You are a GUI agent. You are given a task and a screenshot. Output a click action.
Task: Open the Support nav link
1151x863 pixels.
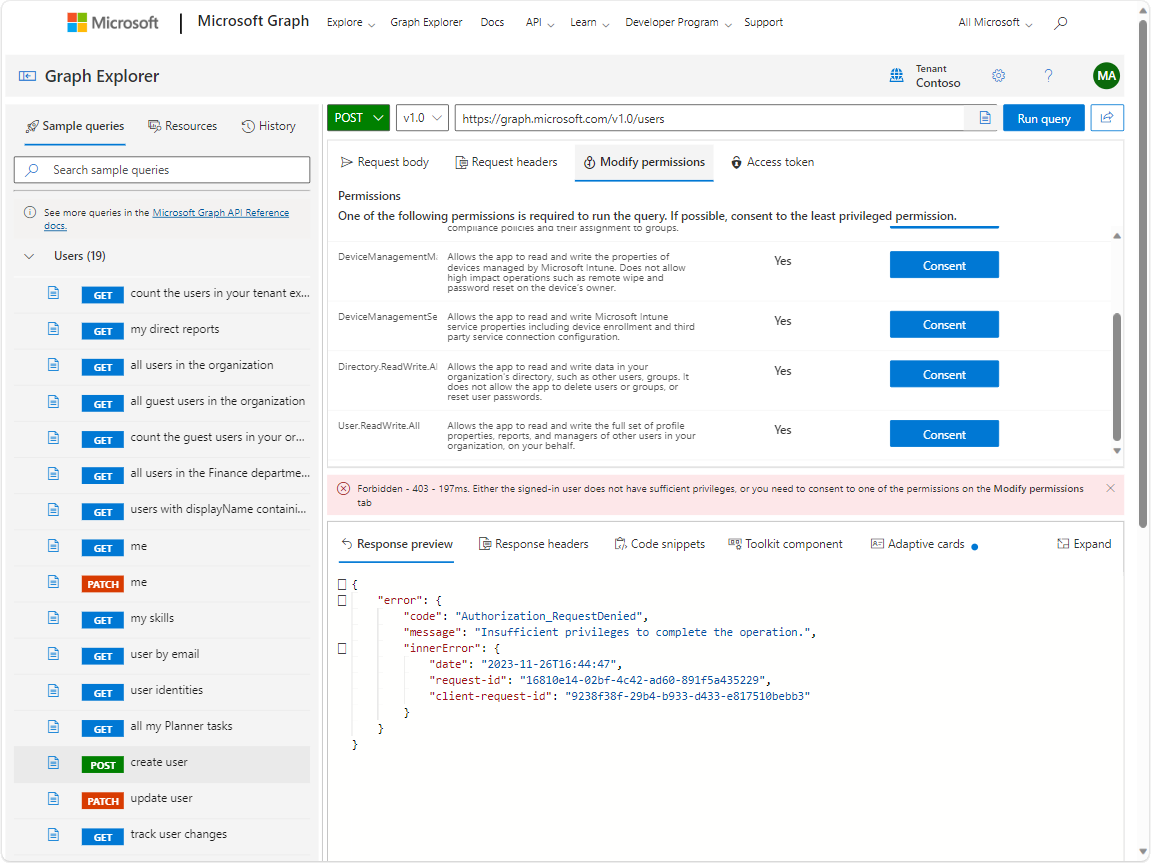click(x=763, y=23)
